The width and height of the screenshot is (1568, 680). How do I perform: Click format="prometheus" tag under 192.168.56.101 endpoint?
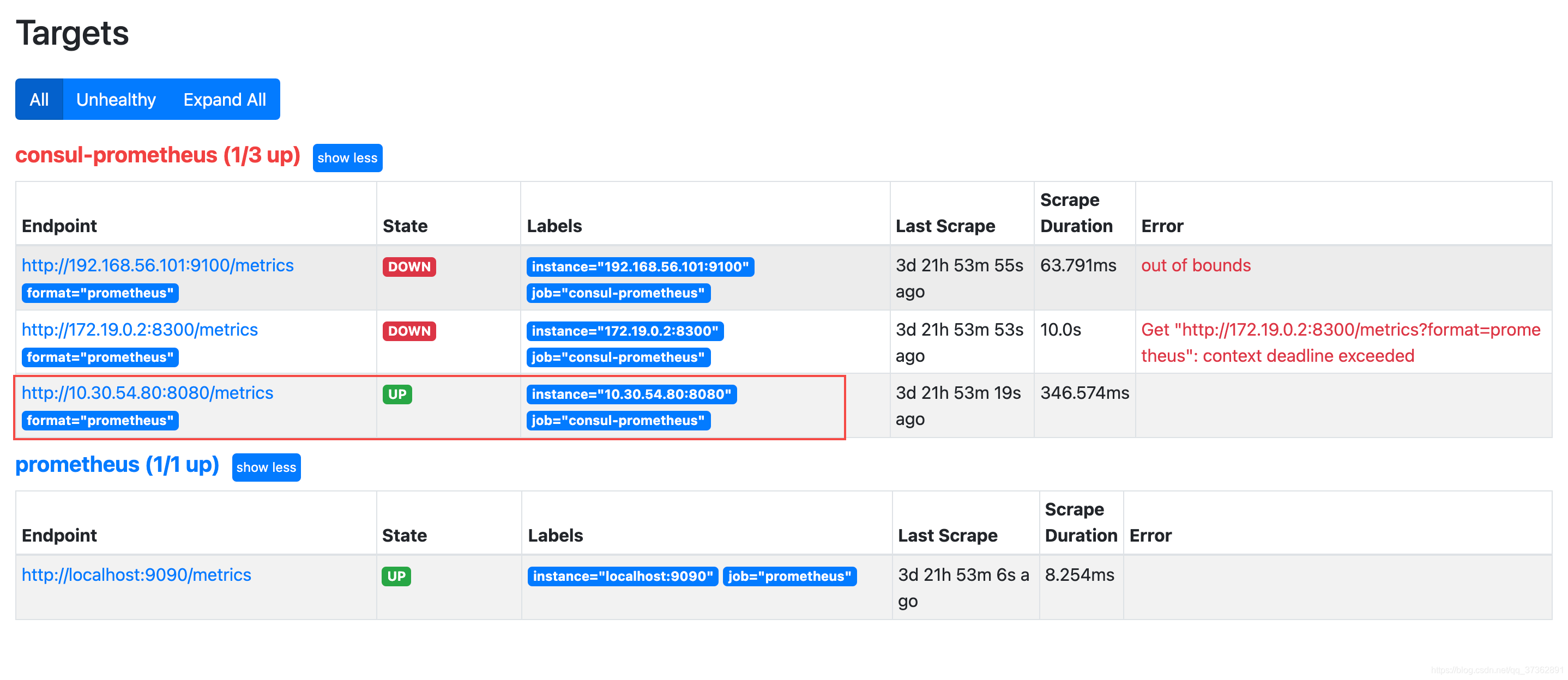pyautogui.click(x=100, y=293)
